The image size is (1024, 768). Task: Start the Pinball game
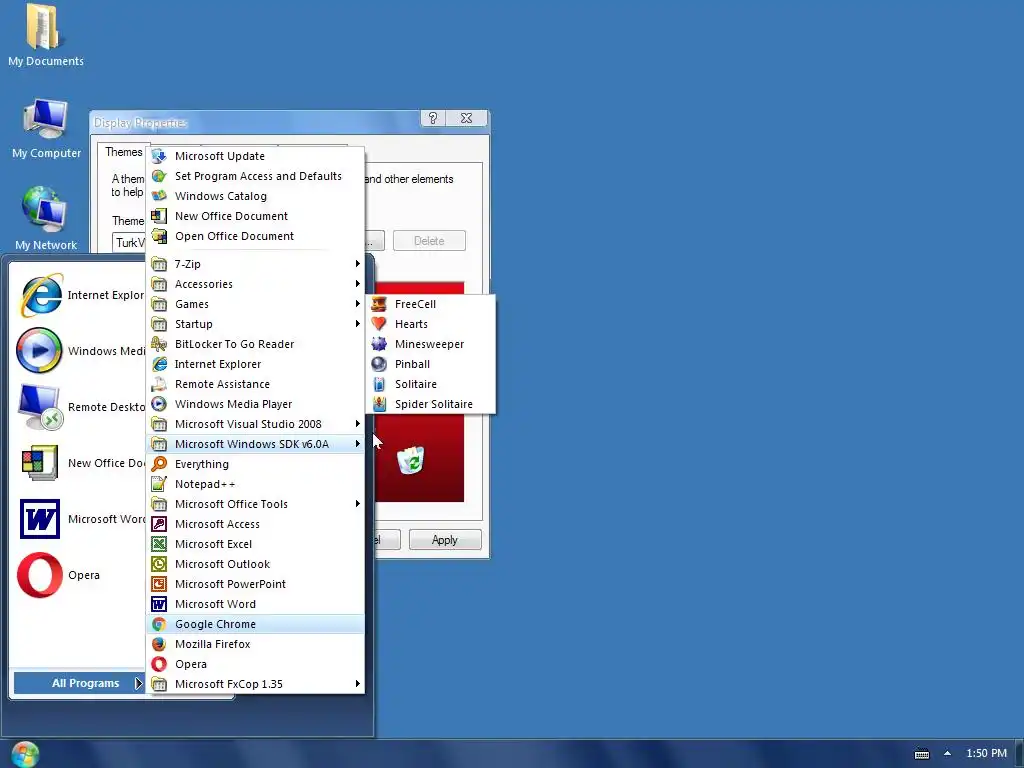click(x=431, y=364)
